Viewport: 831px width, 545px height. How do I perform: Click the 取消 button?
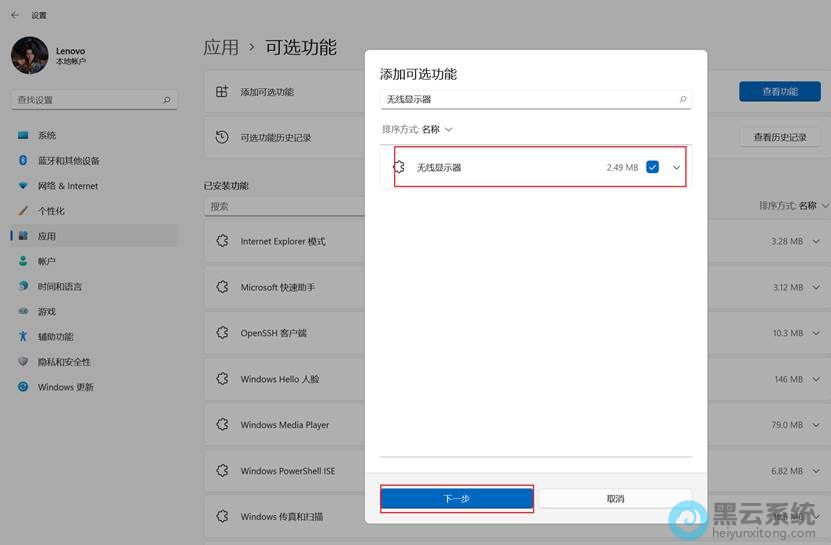pos(615,498)
